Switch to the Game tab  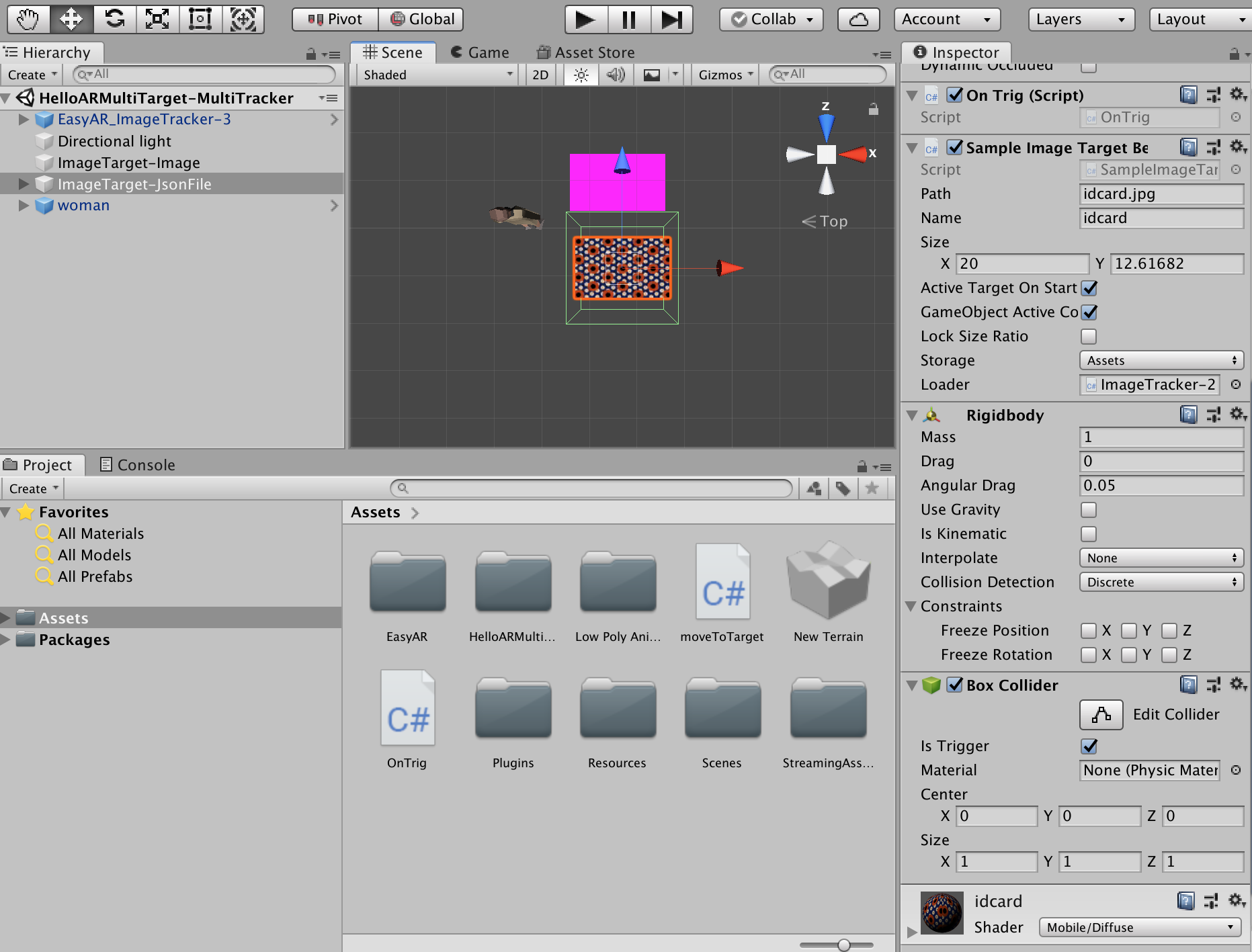point(480,52)
